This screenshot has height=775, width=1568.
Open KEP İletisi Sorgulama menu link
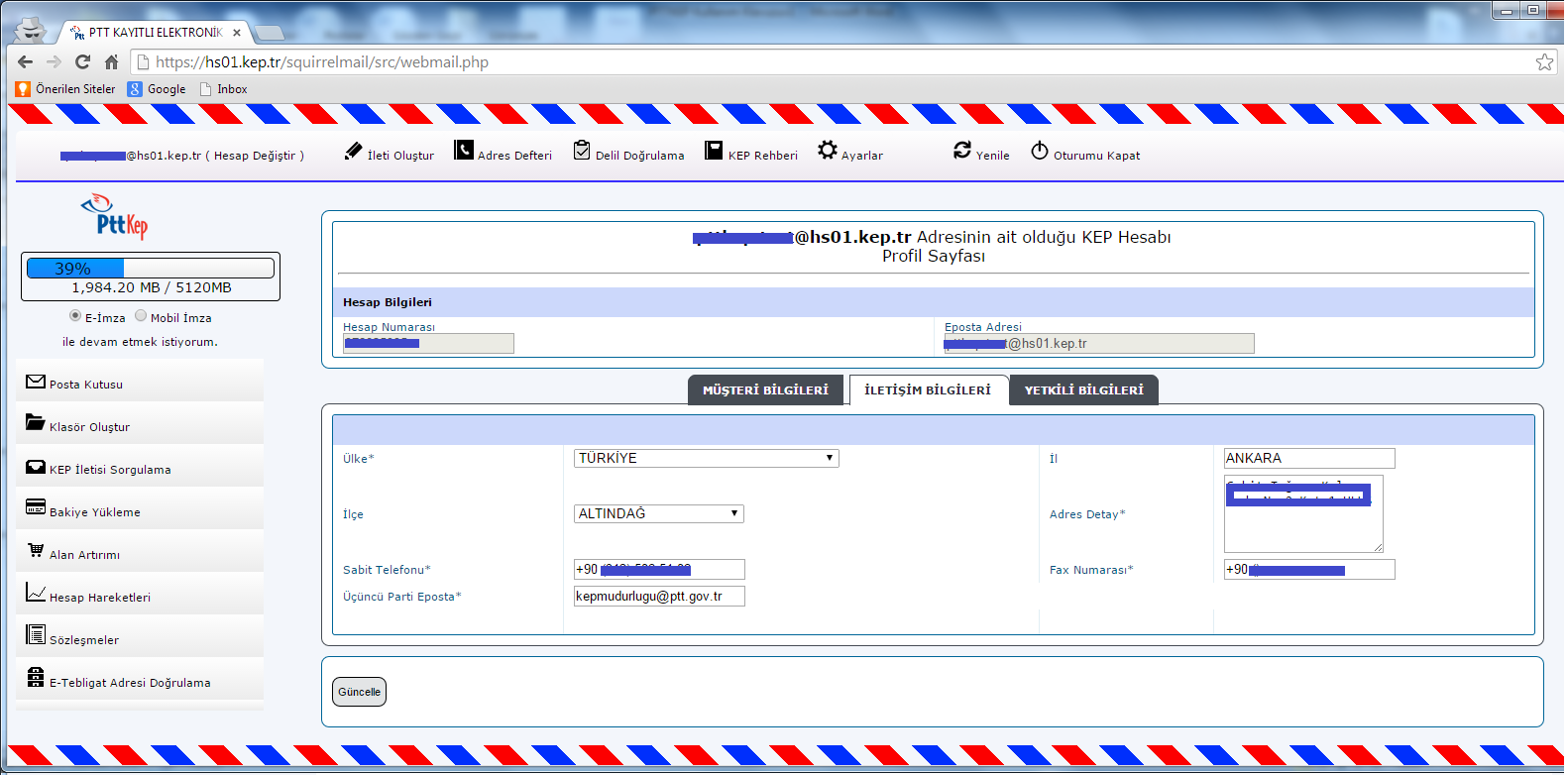(x=110, y=470)
